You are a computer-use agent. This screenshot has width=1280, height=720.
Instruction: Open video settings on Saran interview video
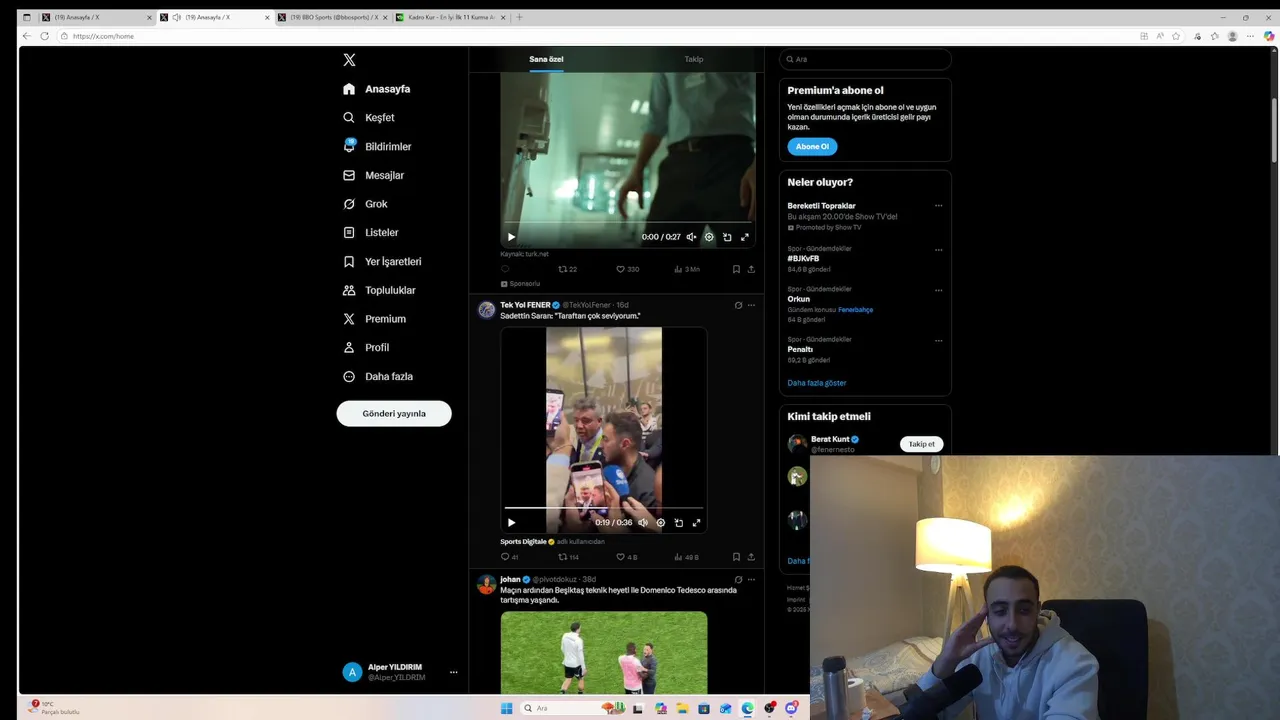click(661, 522)
